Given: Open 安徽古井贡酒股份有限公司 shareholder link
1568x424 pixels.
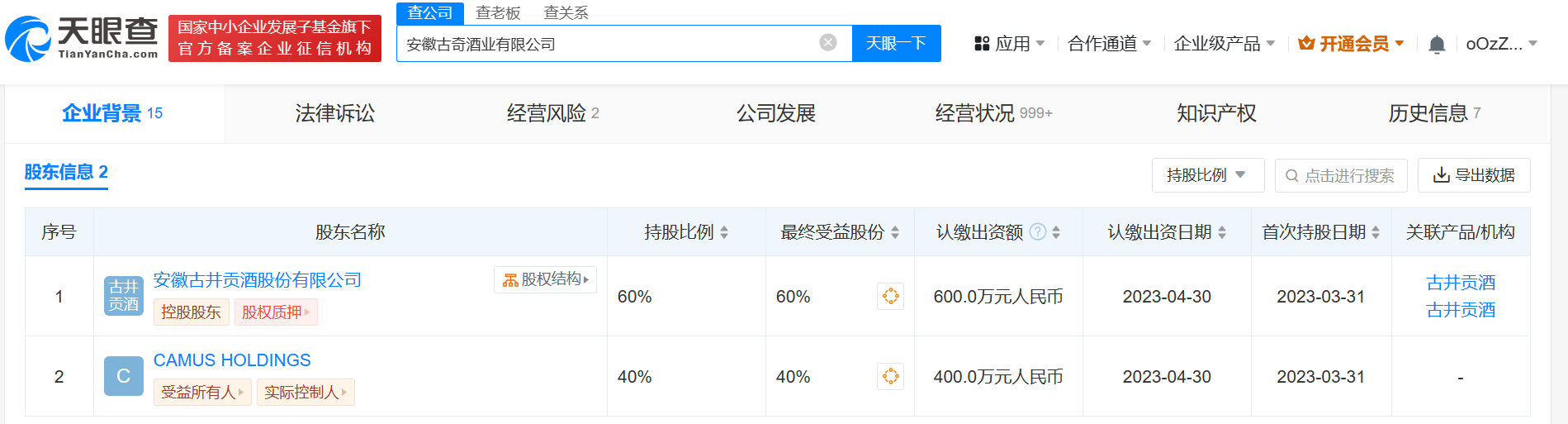Looking at the screenshot, I should [258, 280].
